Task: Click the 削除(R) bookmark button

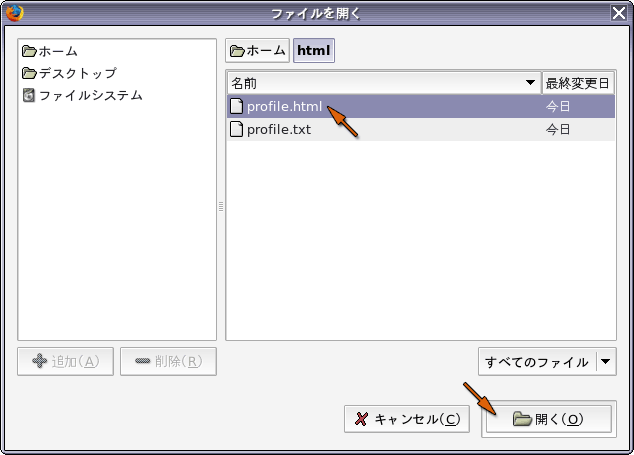Action: [168, 361]
